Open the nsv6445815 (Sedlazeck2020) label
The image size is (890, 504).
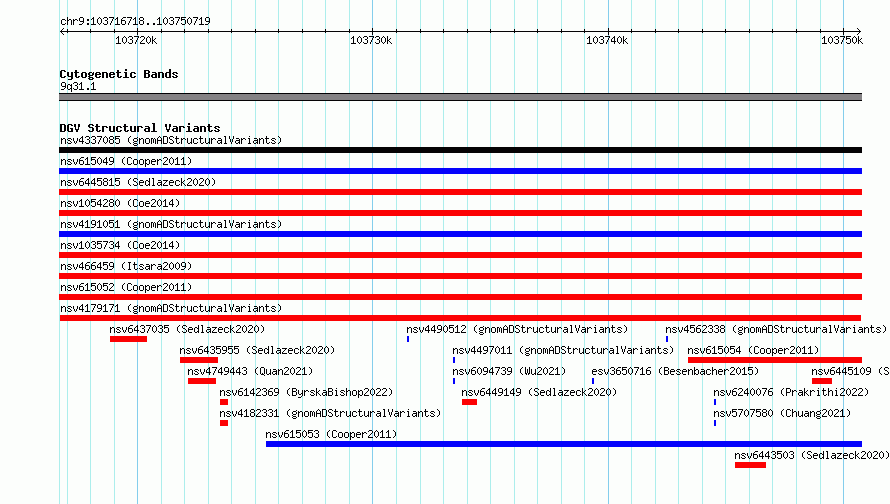(138, 182)
